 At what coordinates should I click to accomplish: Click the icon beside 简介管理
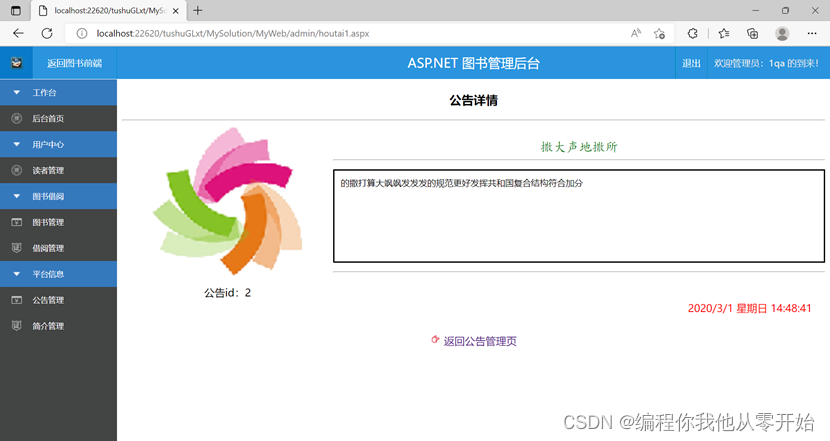coord(17,326)
